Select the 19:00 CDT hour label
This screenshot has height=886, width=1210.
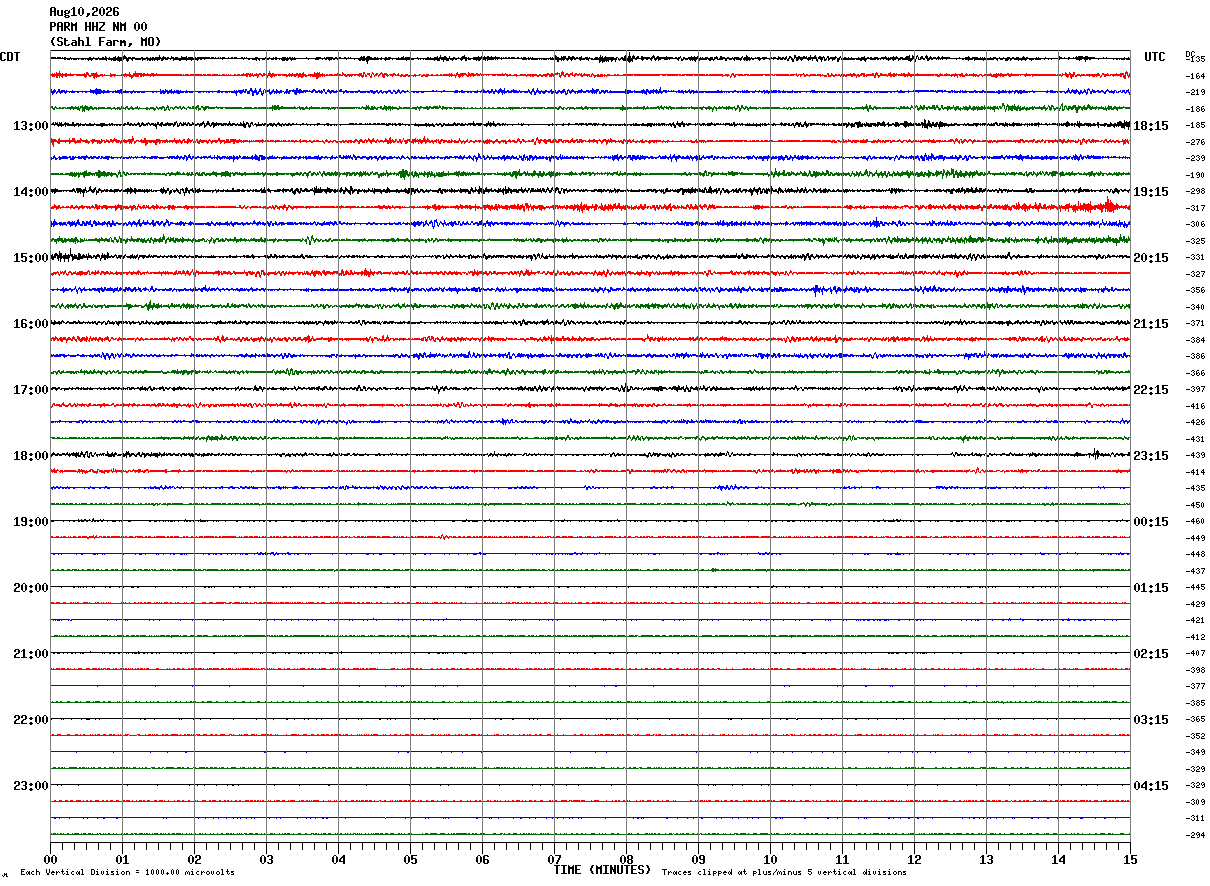pos(31,522)
